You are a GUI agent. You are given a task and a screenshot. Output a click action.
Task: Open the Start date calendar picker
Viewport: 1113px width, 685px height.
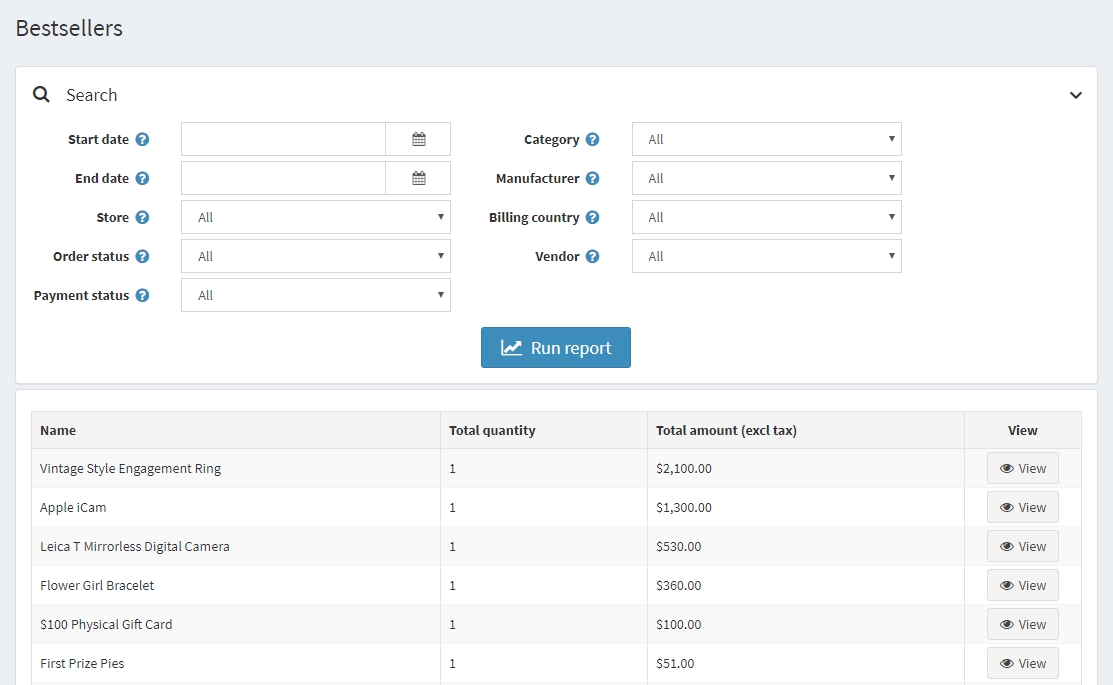pos(418,139)
